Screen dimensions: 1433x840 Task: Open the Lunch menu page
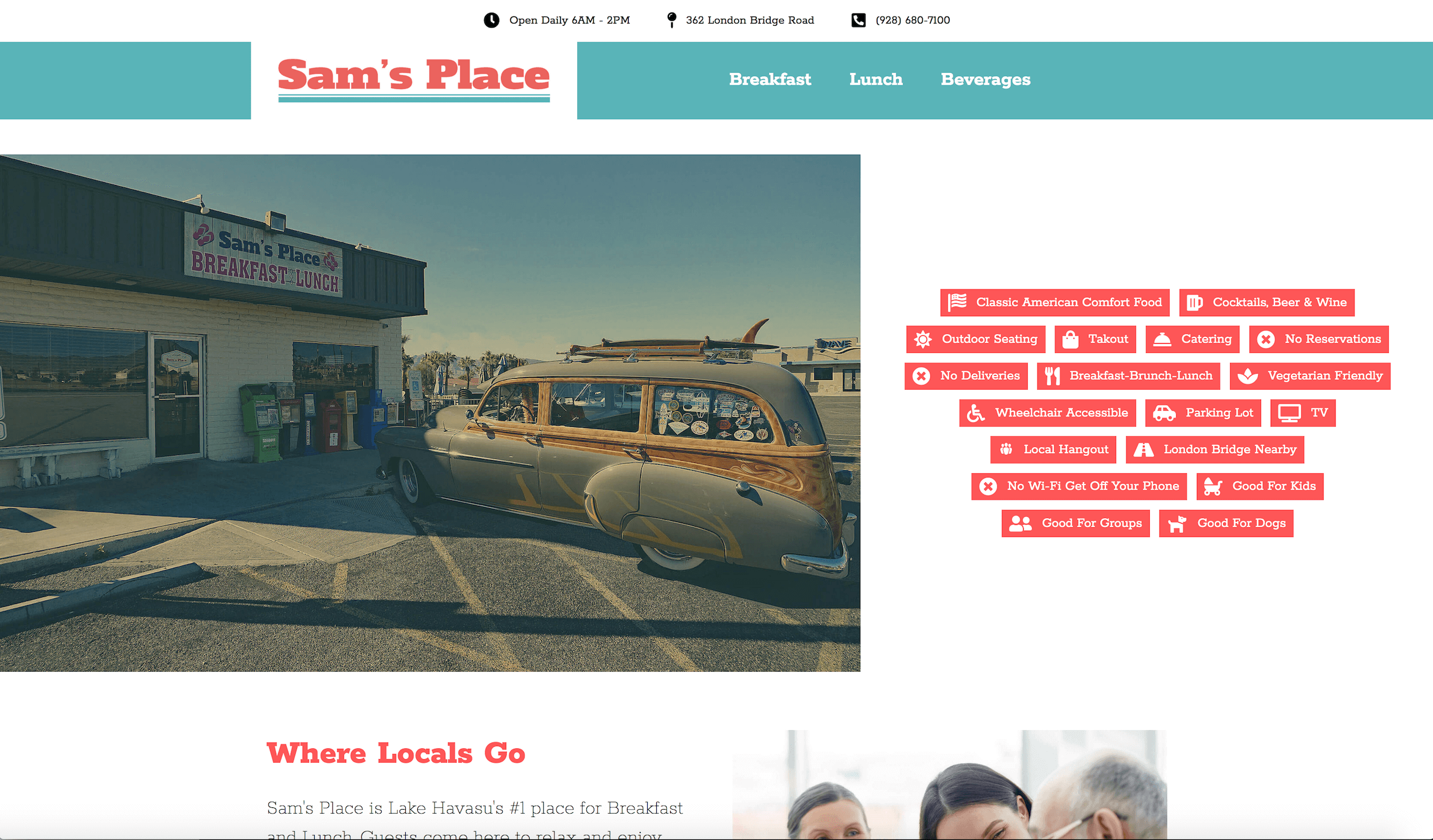[876, 79]
